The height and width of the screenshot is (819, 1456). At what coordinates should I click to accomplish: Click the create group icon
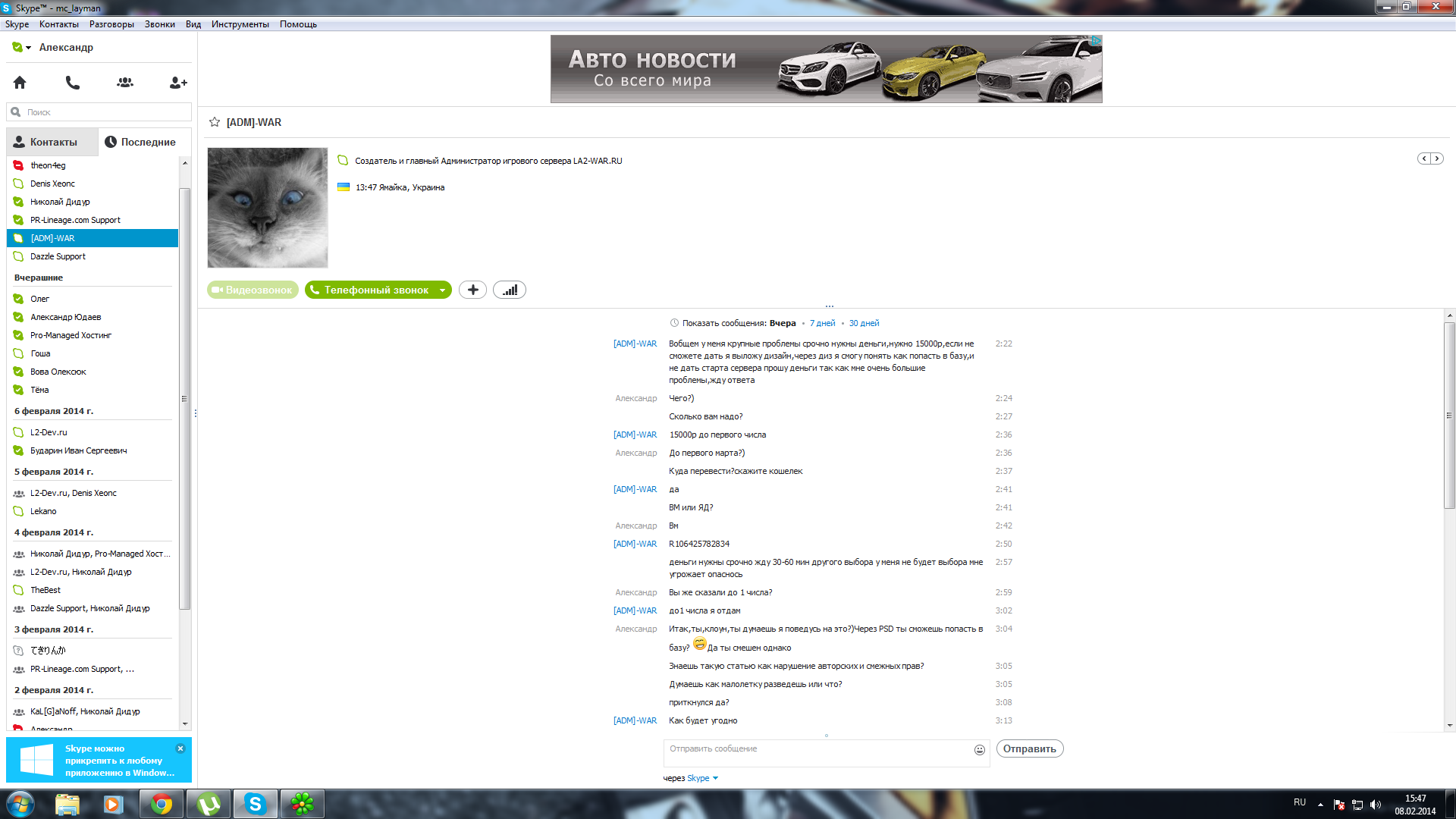(x=125, y=82)
